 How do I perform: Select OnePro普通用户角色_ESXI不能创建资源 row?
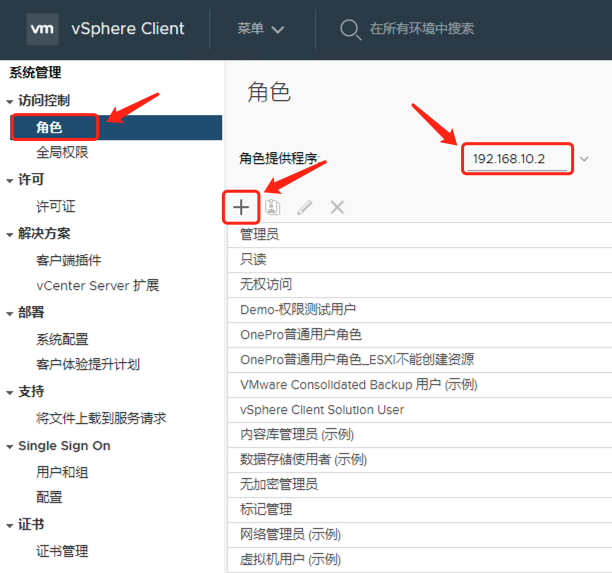(420, 360)
